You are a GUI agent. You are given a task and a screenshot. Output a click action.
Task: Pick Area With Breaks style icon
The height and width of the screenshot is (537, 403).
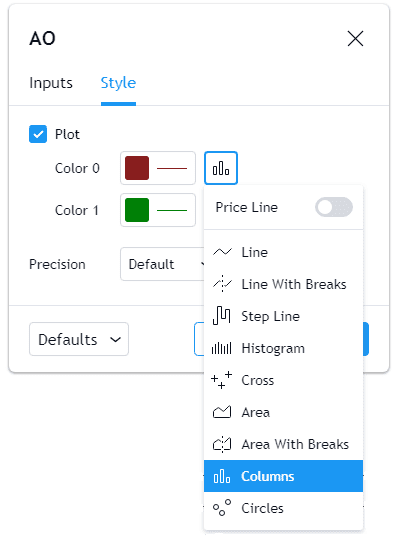point(222,445)
